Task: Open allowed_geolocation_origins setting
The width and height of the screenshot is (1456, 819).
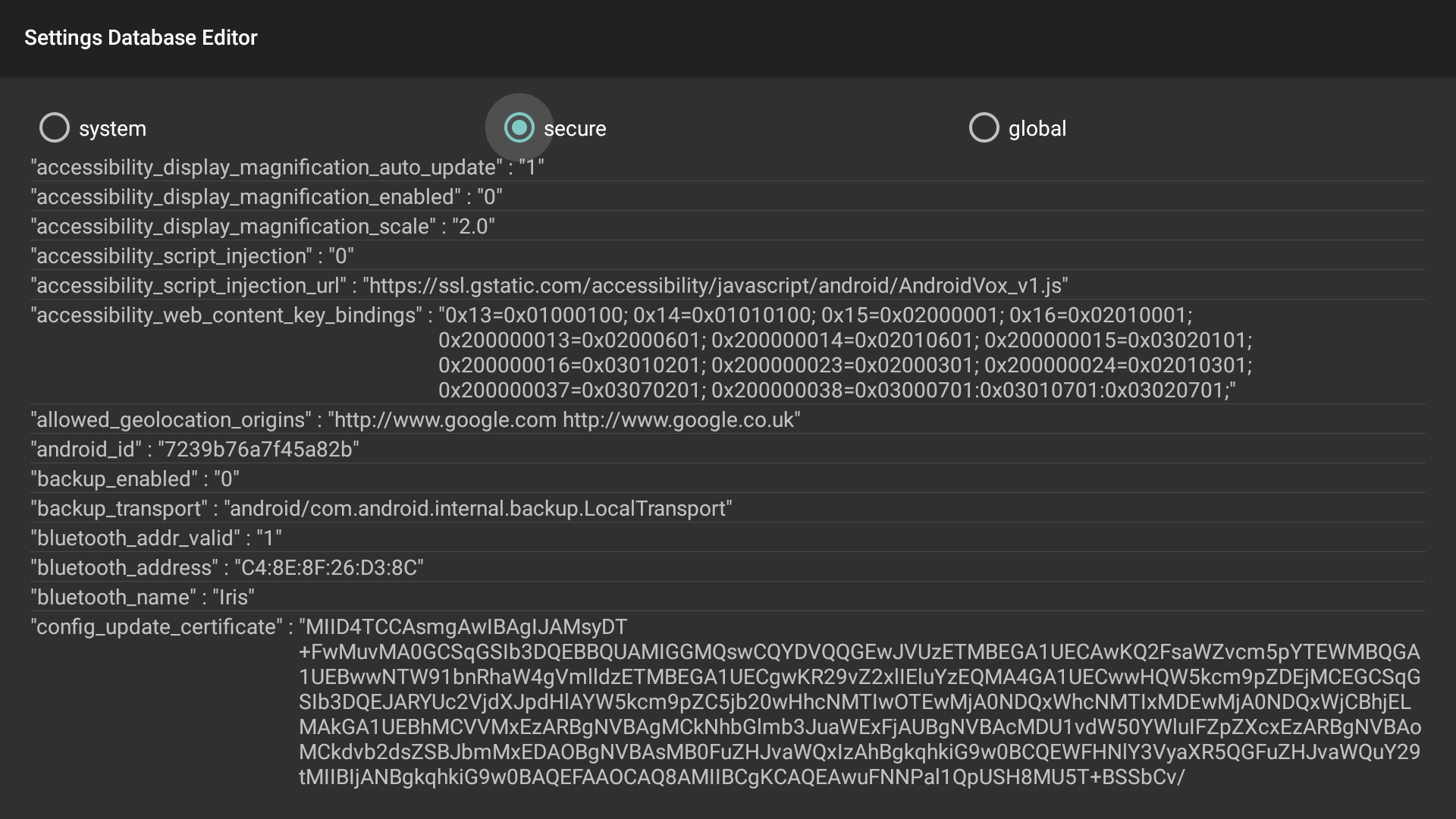Action: tap(415, 420)
